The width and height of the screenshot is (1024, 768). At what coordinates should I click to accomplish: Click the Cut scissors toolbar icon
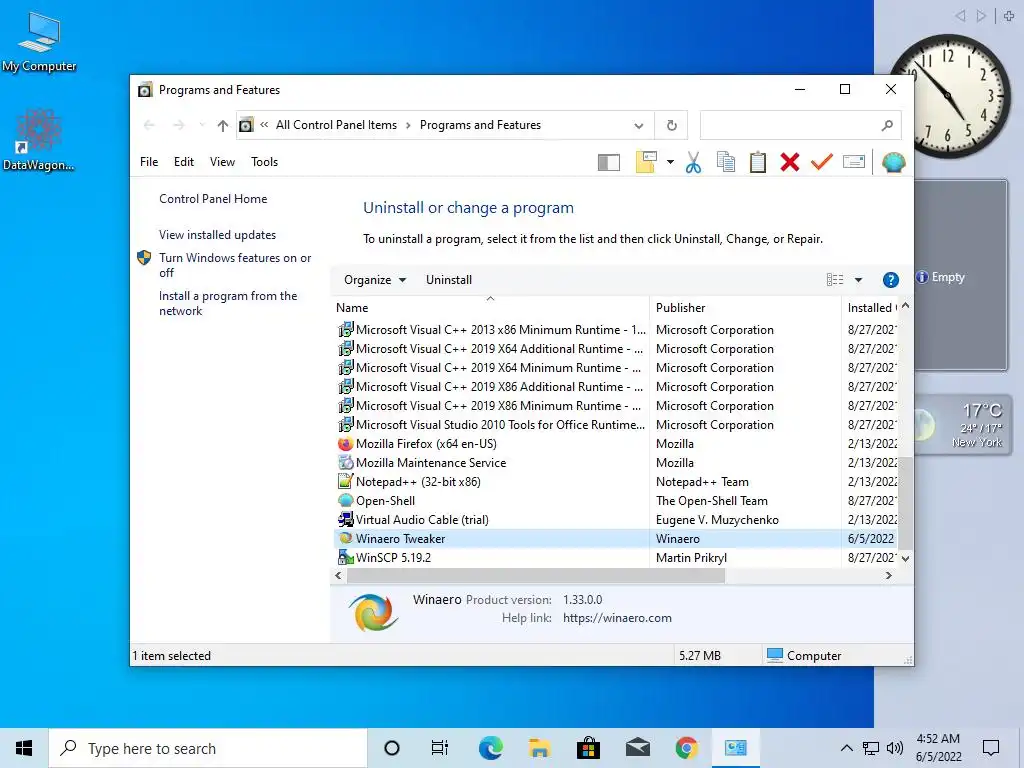(693, 162)
